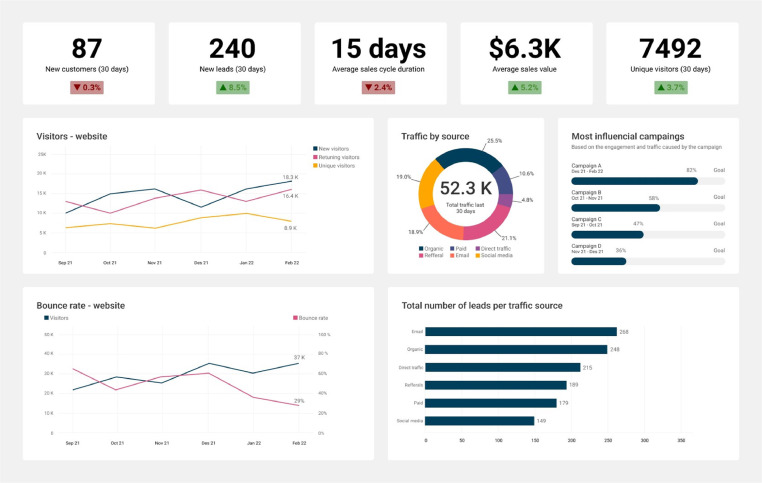762x483 pixels.
Task: Toggle the New visitors legend entry
Action: click(331, 149)
